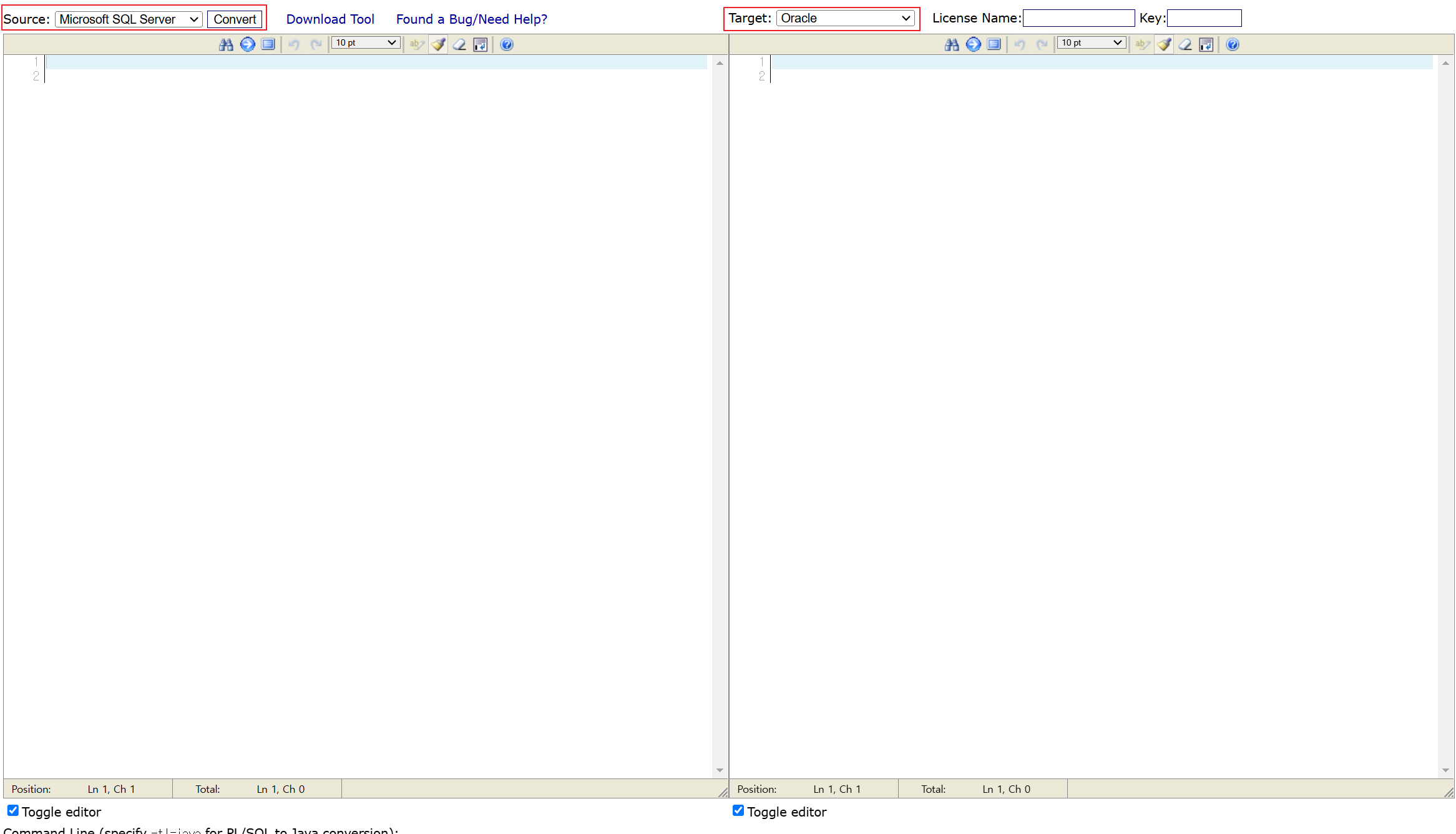The image size is (1456, 834).
Task: Click the eraser icon in the source toolbar
Action: point(459,44)
